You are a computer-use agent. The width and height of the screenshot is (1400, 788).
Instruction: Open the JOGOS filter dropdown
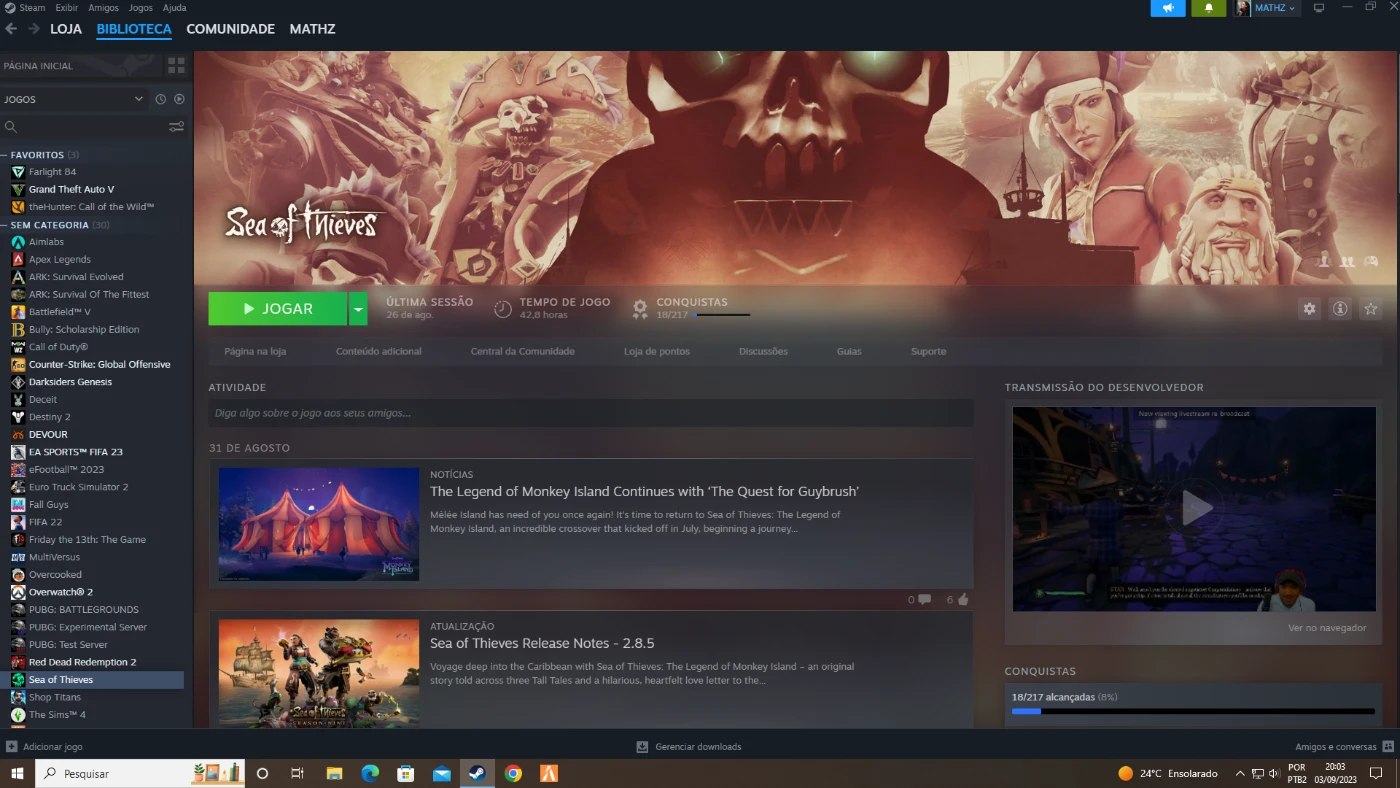click(74, 99)
